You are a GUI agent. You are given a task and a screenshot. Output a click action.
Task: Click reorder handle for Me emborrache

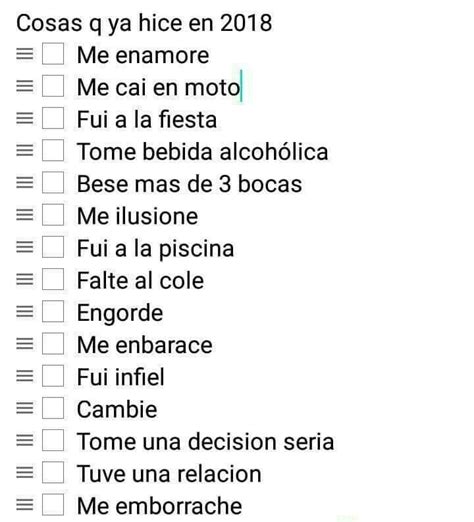(25, 505)
